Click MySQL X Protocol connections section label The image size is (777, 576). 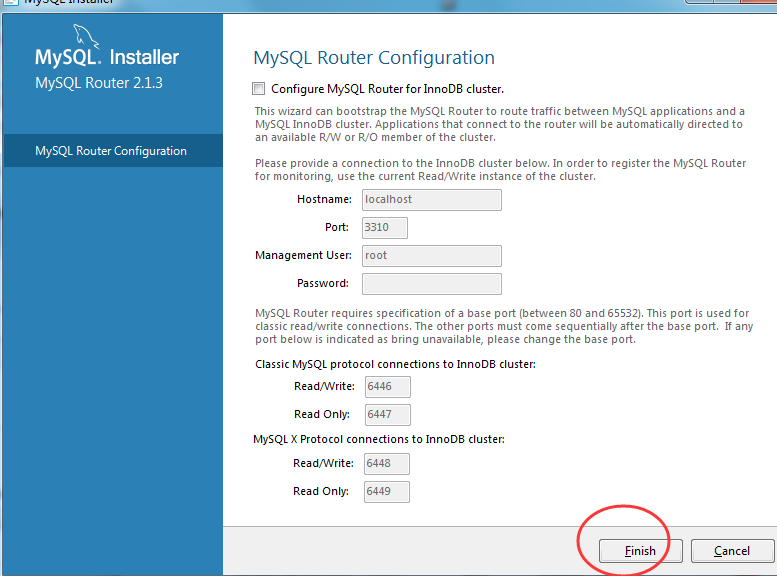(379, 439)
